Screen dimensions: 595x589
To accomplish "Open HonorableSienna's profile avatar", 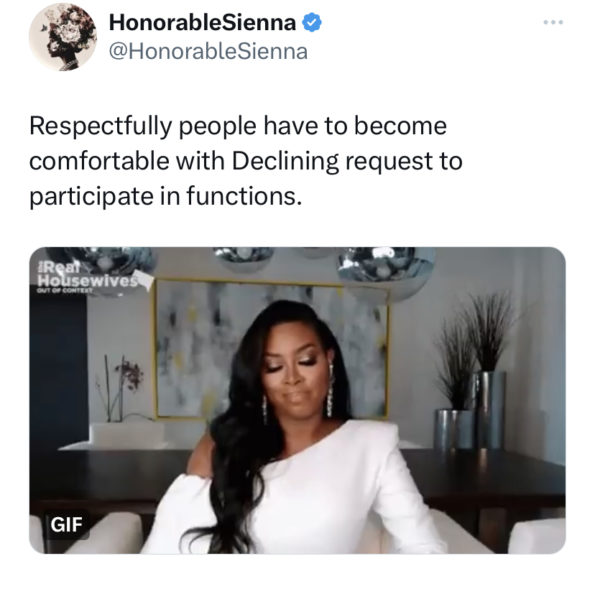I will pyautogui.click(x=63, y=37).
